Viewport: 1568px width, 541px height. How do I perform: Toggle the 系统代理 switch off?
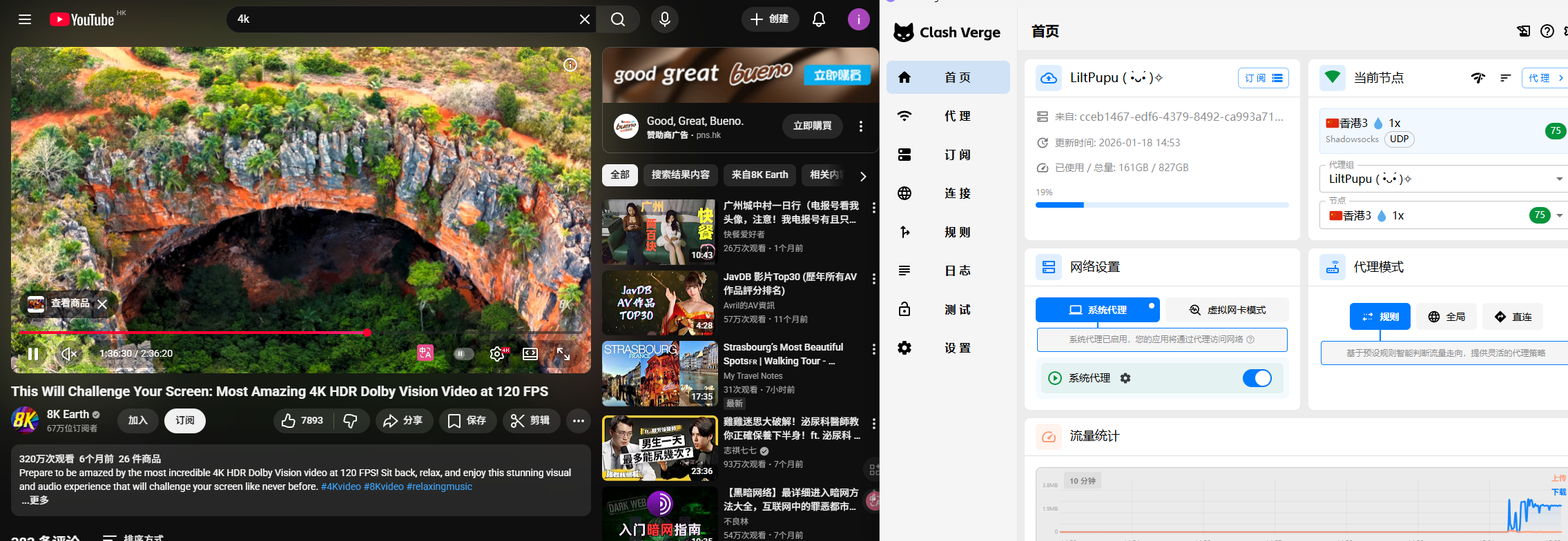[x=1257, y=378]
